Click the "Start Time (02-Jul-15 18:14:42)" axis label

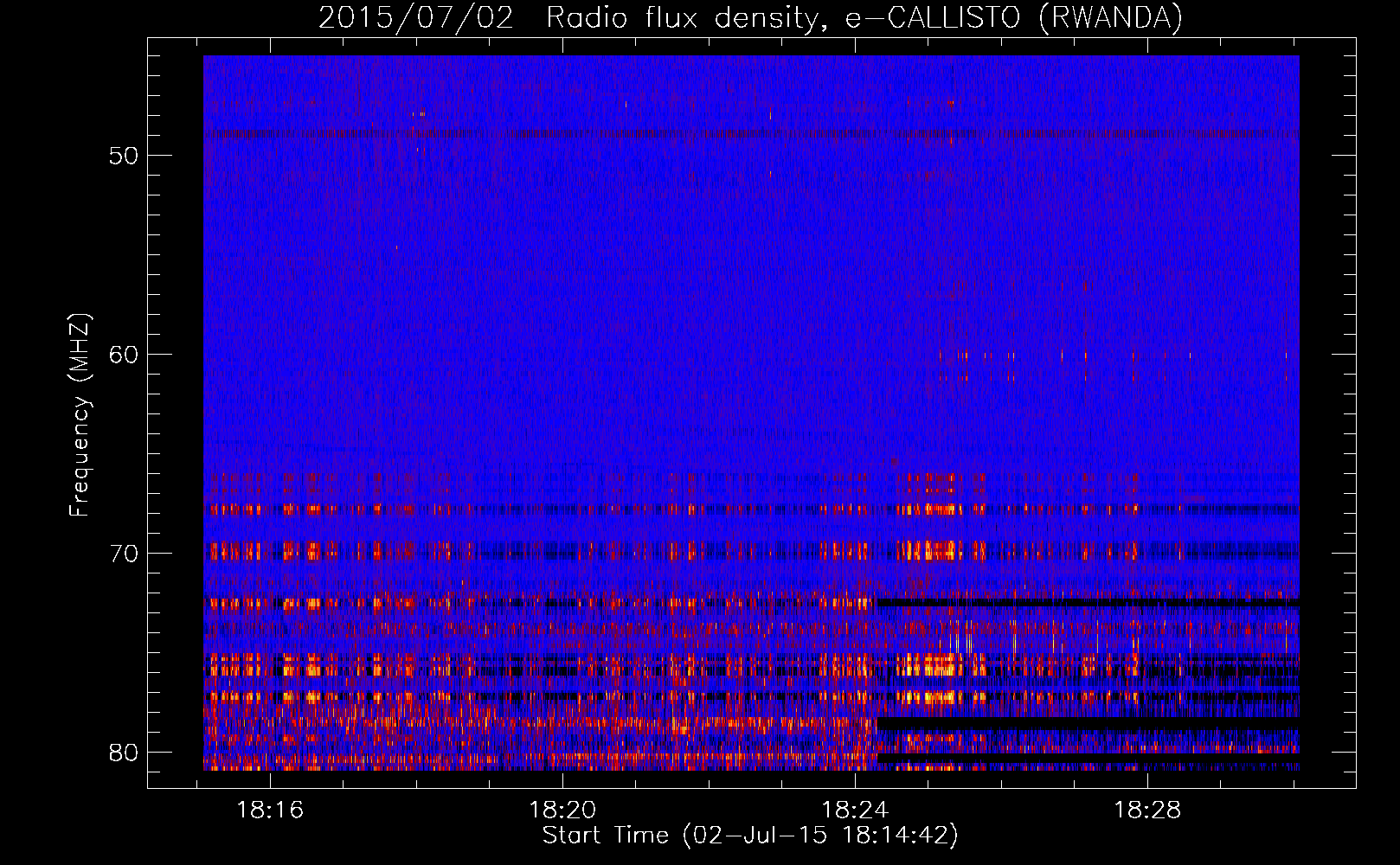click(750, 836)
